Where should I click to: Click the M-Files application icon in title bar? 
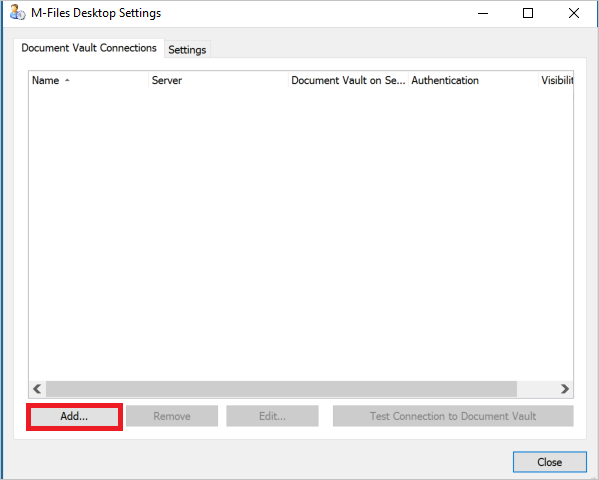(x=17, y=13)
